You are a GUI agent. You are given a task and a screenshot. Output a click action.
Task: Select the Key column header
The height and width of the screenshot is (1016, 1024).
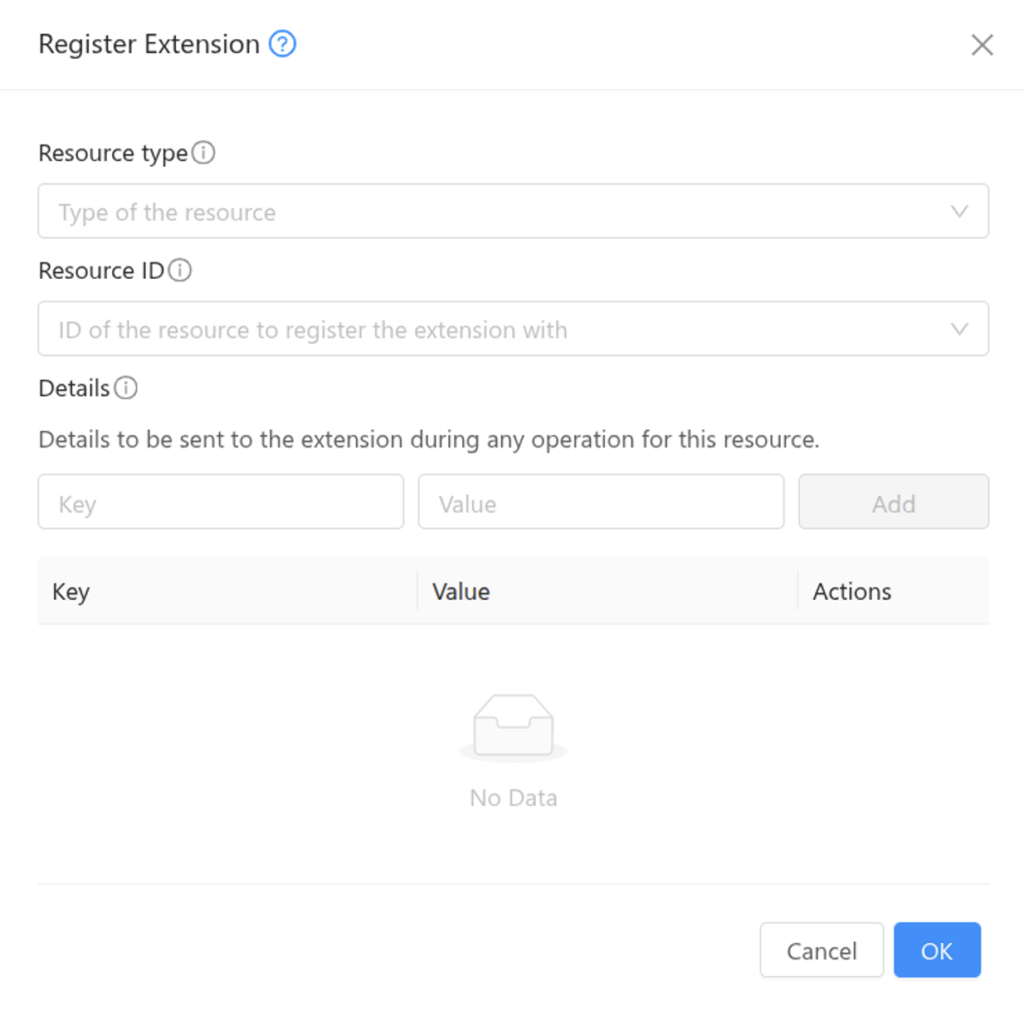point(70,591)
